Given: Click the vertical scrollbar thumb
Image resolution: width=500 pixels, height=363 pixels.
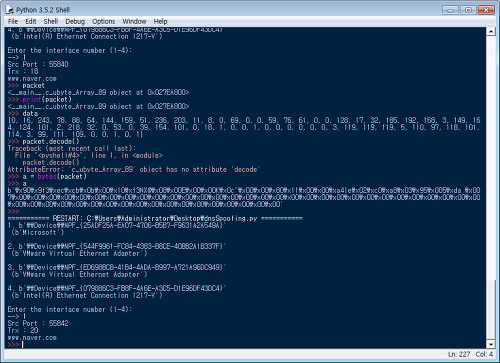Looking at the screenshot, I should pyautogui.click(x=491, y=310).
